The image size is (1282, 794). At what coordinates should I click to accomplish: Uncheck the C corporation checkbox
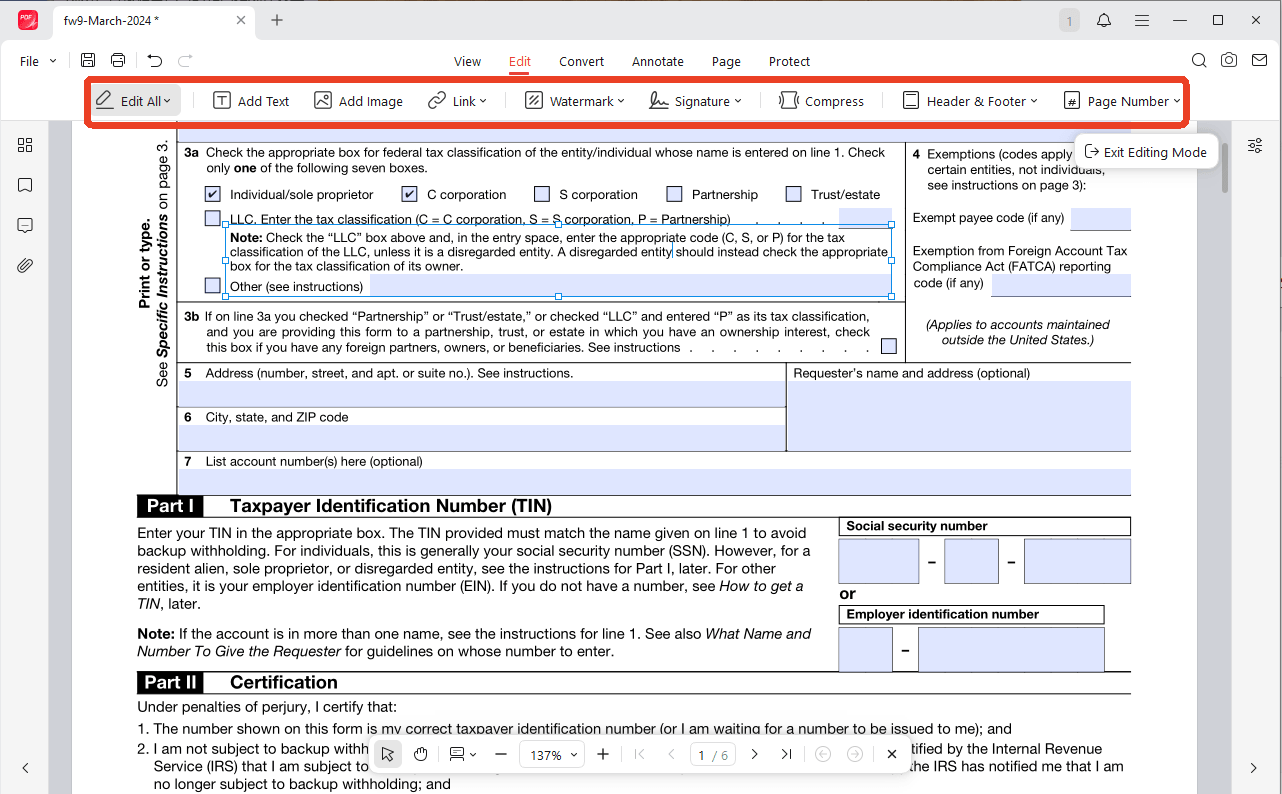coord(410,194)
